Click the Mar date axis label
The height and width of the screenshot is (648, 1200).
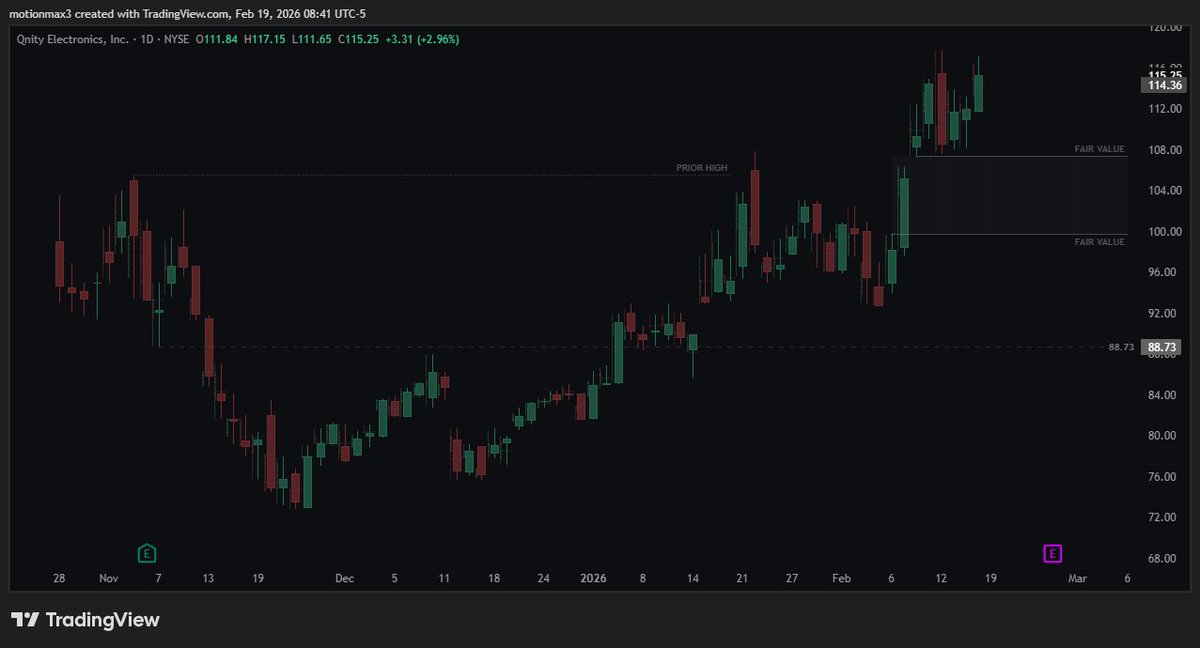point(1077,579)
